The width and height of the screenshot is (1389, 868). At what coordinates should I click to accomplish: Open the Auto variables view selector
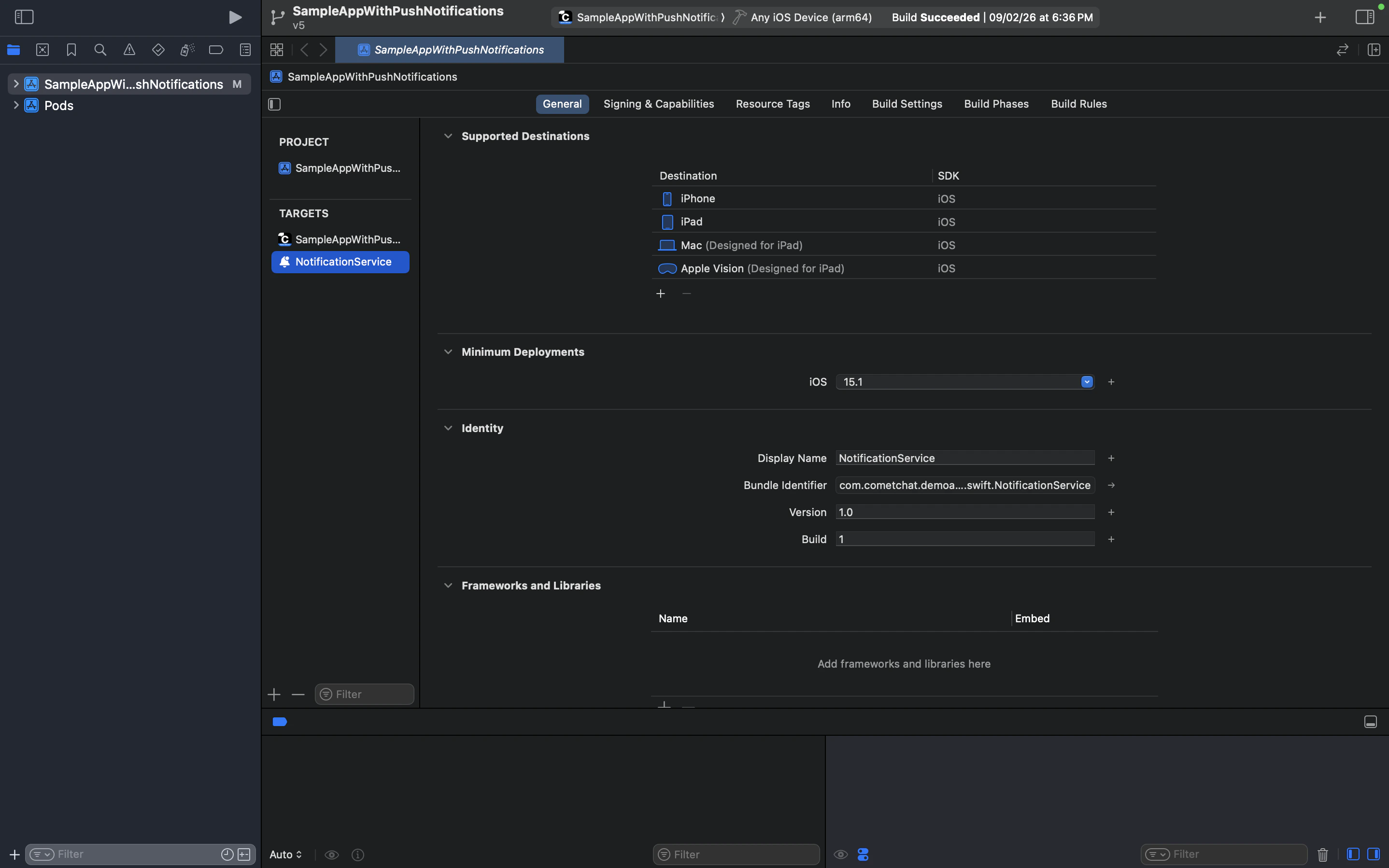pos(285,854)
